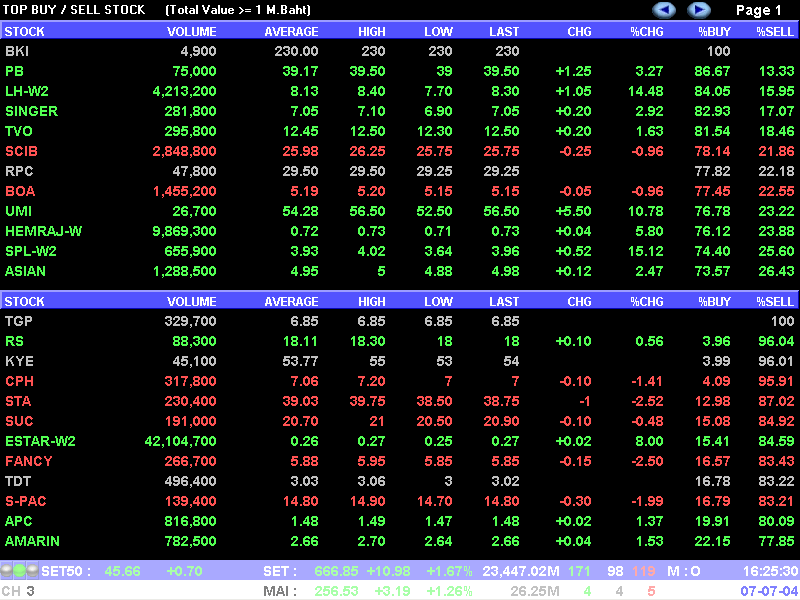800x600 pixels.
Task: Click the bottom table AVERAGE column header
Action: tap(291, 302)
